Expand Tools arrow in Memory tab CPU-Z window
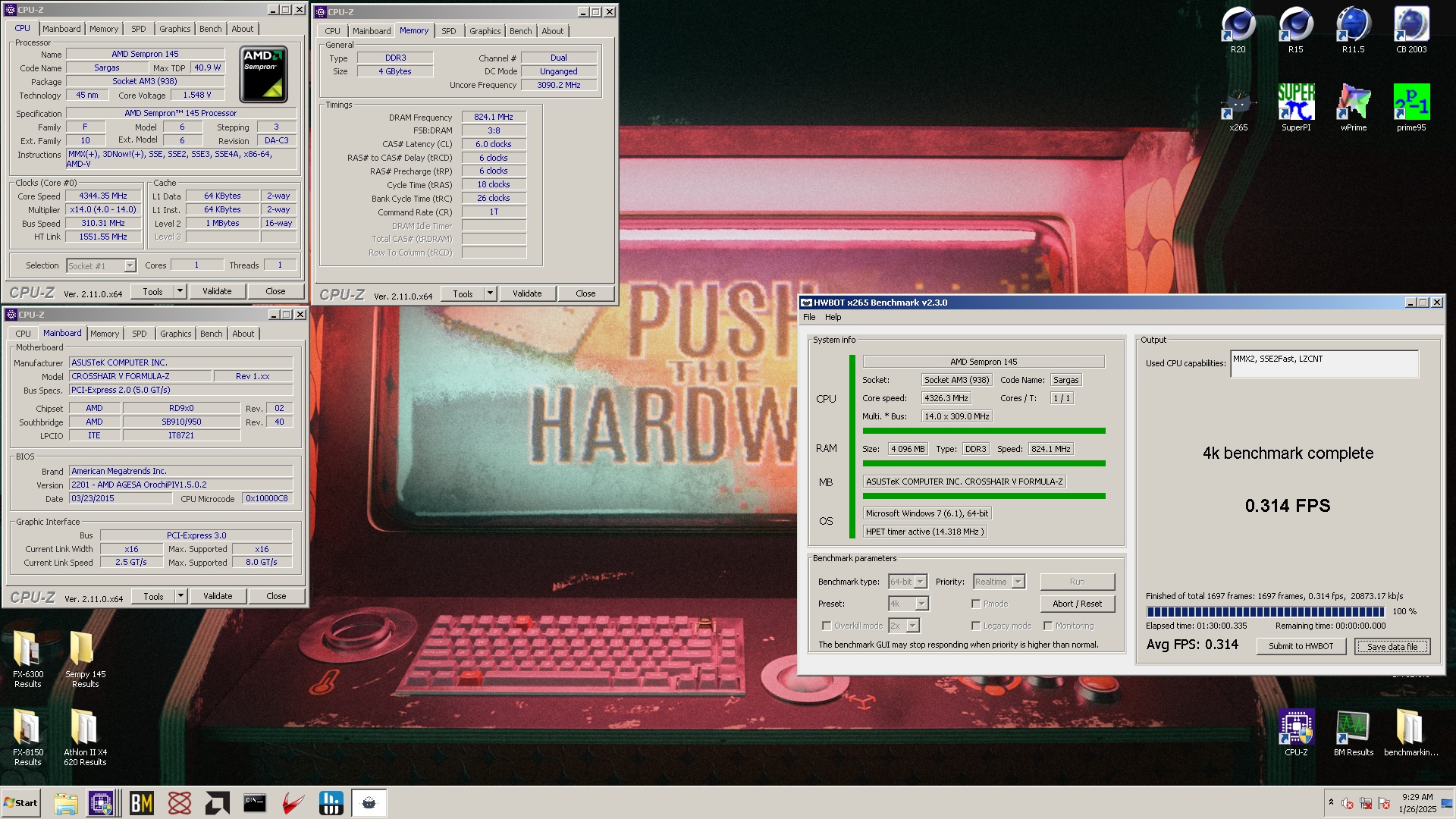The image size is (1456, 819). click(x=490, y=293)
